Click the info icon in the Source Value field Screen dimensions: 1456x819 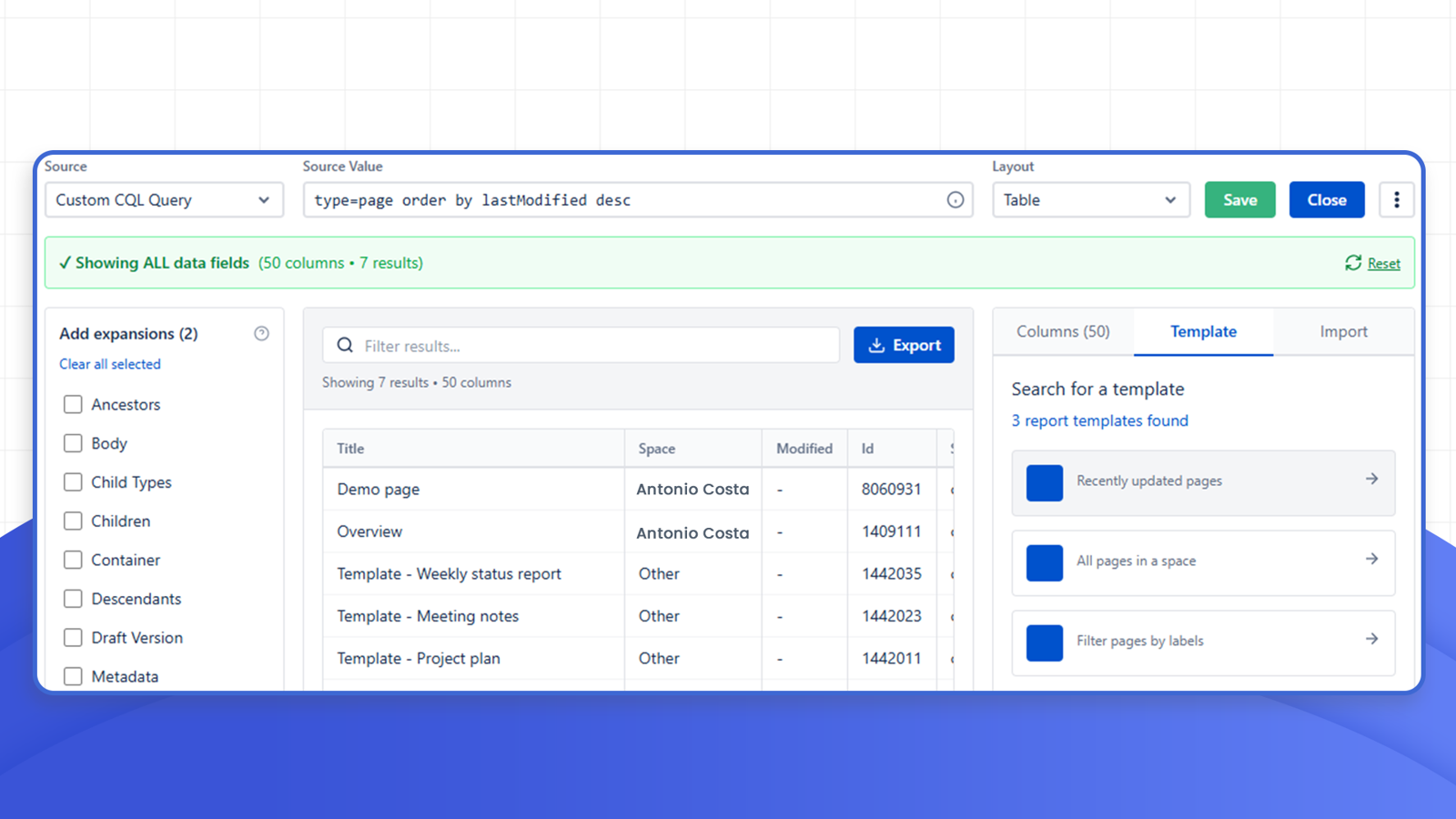coord(955,199)
